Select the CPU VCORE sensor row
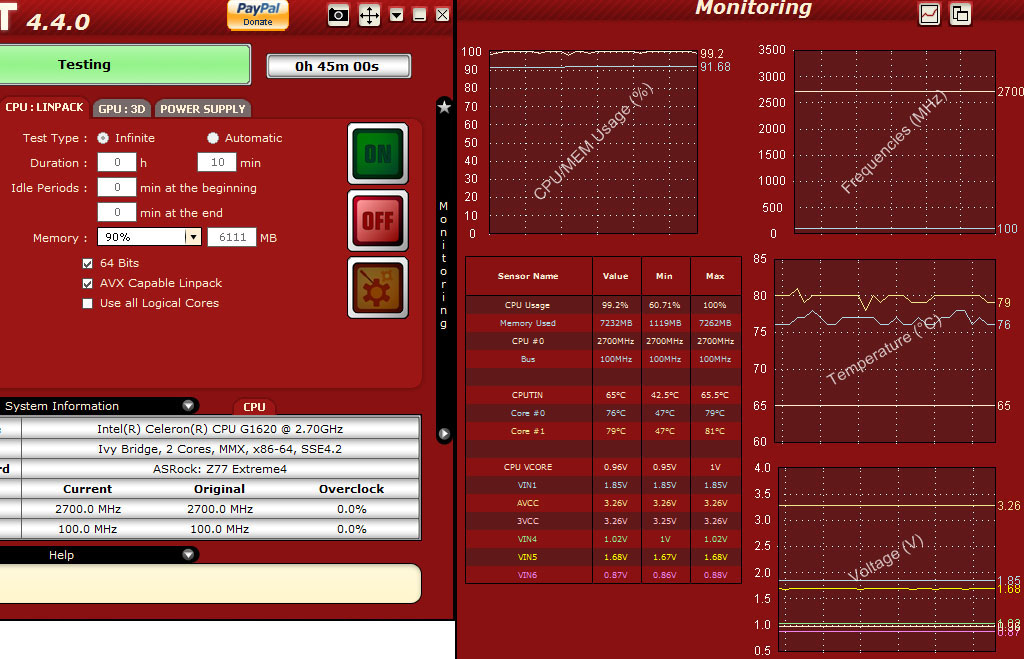The image size is (1024, 659). (603, 467)
